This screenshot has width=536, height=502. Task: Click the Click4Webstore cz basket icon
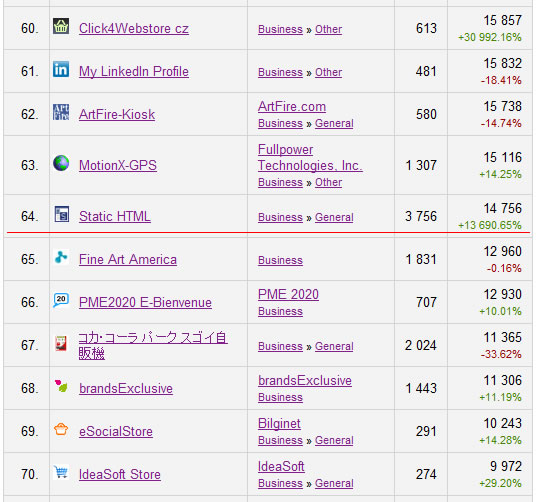coord(61,26)
